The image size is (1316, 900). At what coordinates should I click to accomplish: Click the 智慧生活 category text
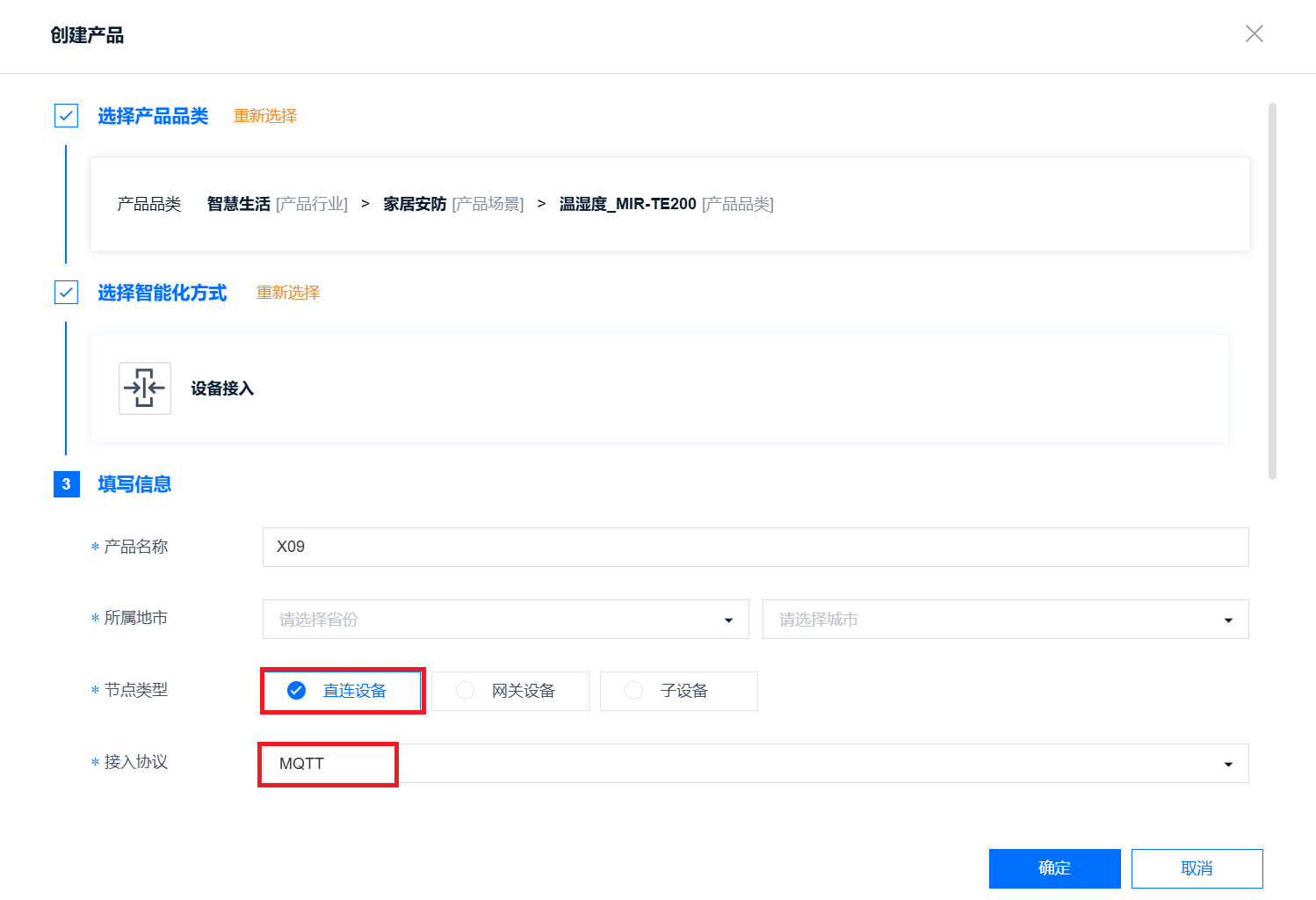point(239,204)
